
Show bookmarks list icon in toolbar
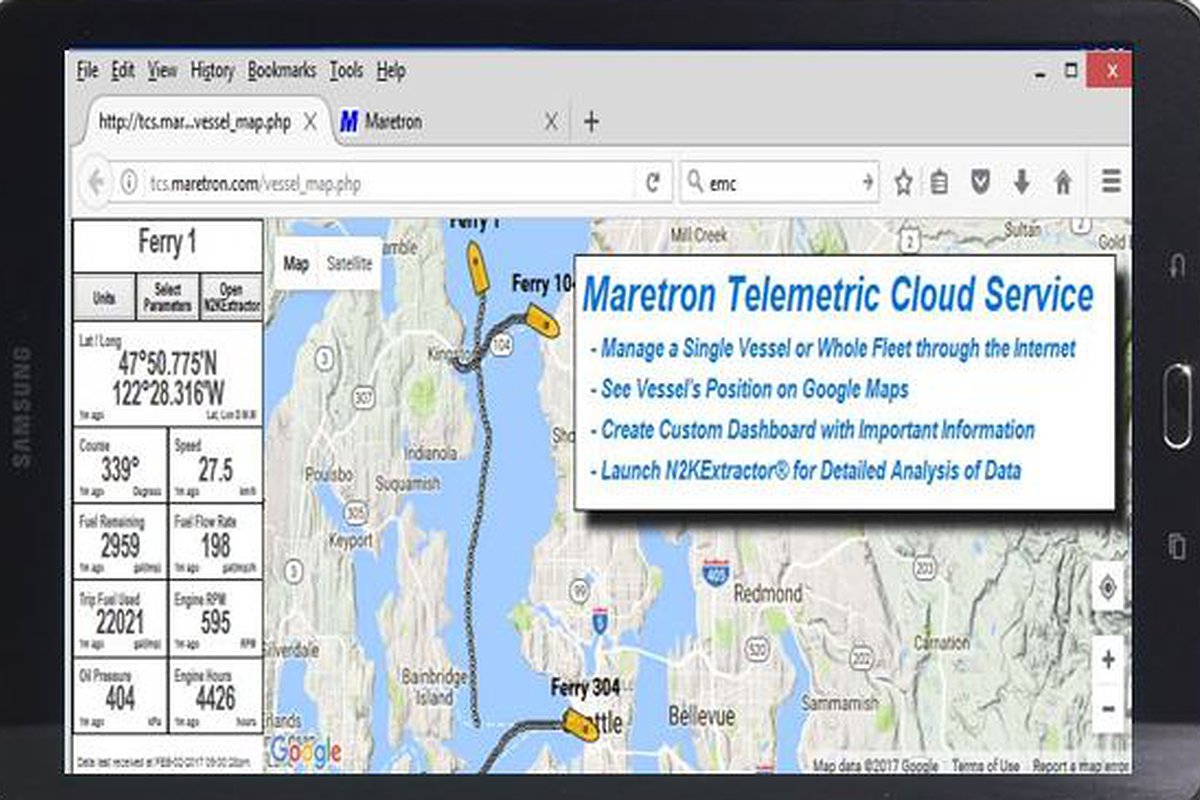pyautogui.click(x=939, y=182)
